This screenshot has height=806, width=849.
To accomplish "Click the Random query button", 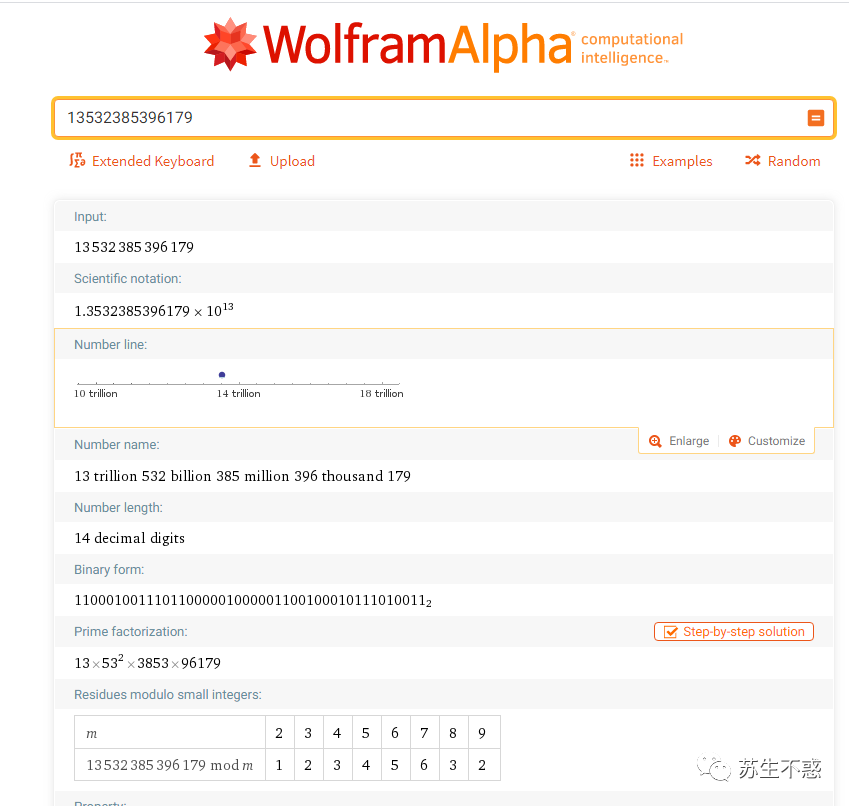I will tap(782, 161).
